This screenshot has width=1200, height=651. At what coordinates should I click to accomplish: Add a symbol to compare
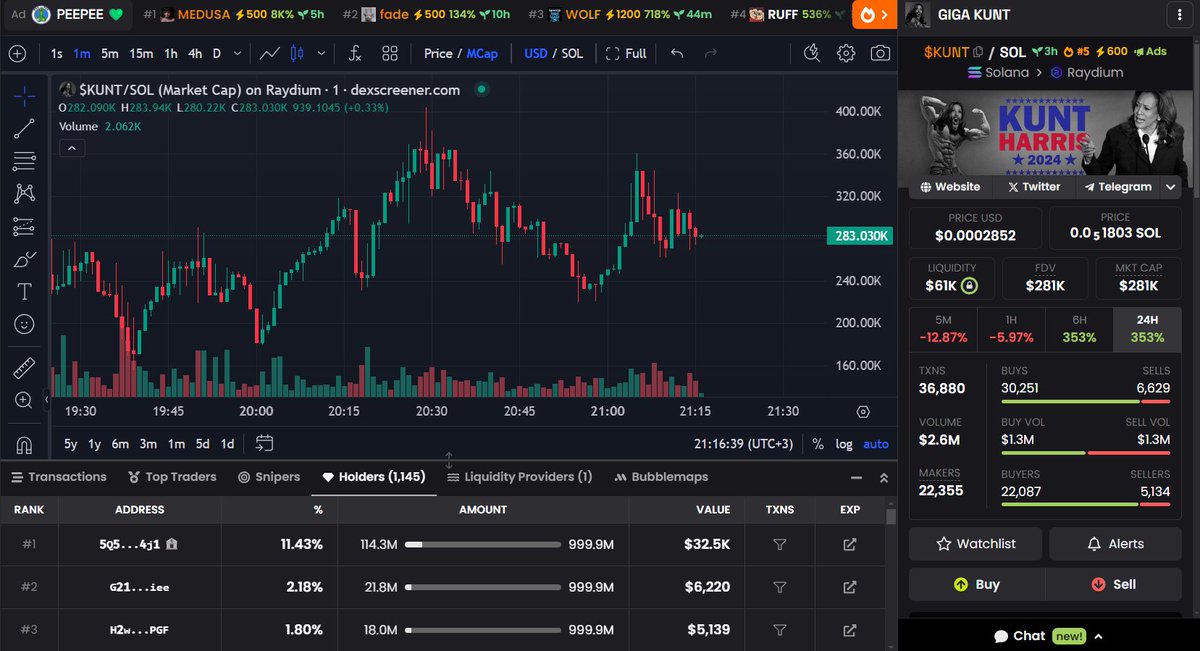pos(17,53)
